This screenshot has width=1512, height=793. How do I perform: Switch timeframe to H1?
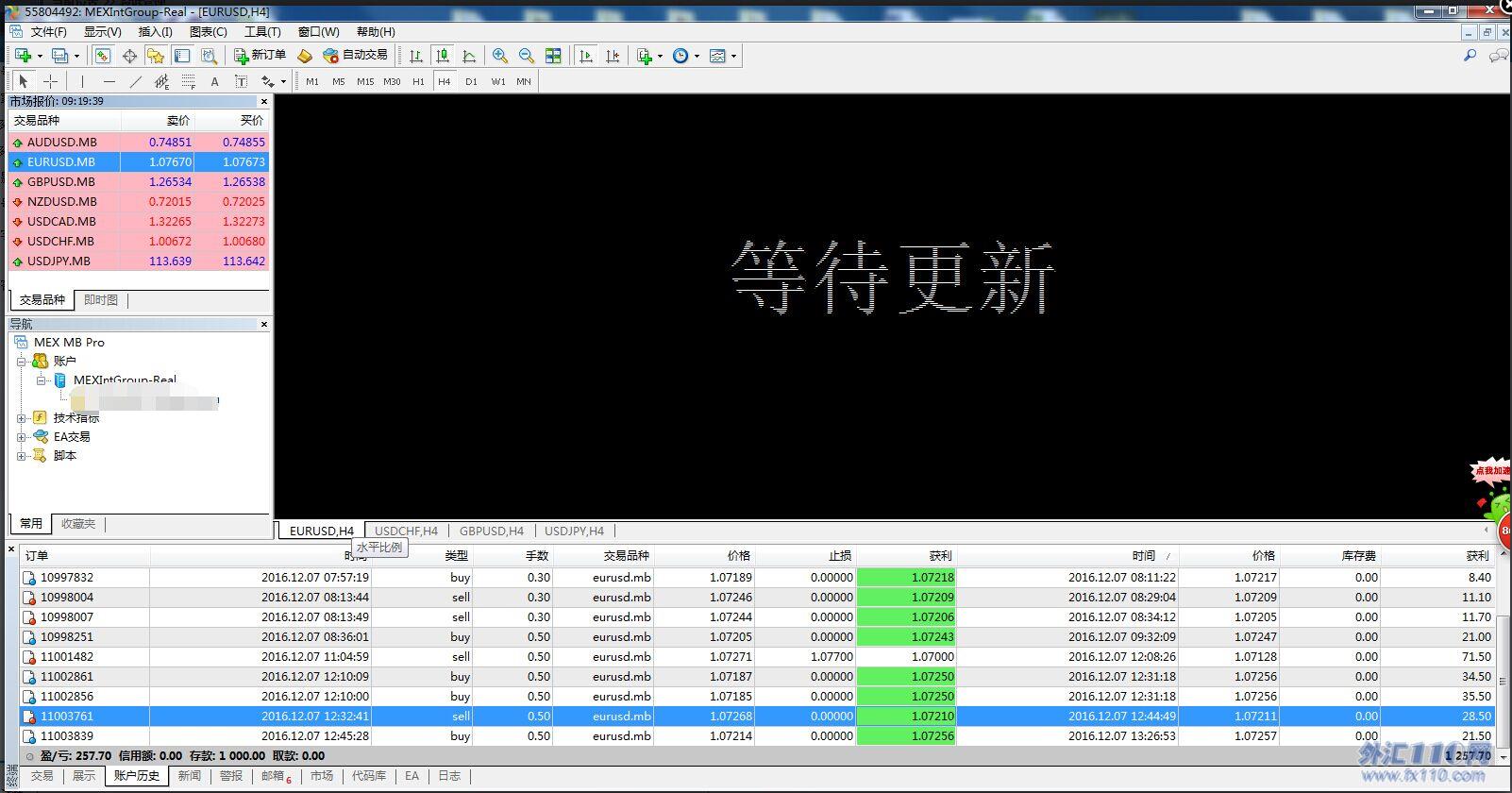point(418,81)
